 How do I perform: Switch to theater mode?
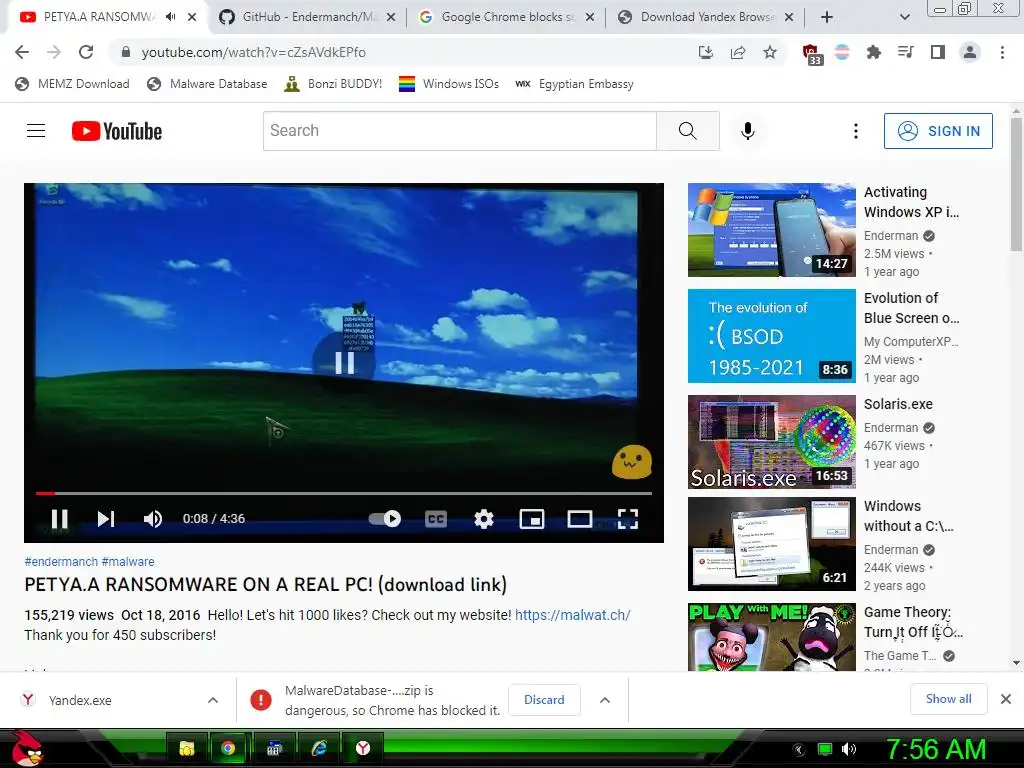click(x=579, y=519)
